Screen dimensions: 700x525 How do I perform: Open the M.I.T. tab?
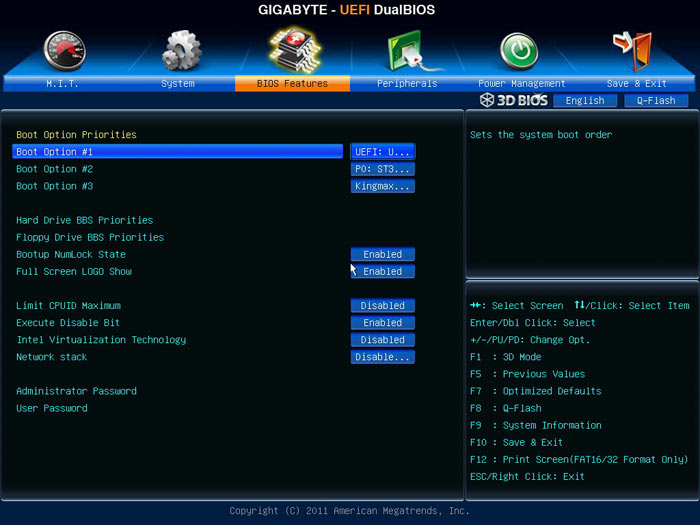pyautogui.click(x=62, y=83)
